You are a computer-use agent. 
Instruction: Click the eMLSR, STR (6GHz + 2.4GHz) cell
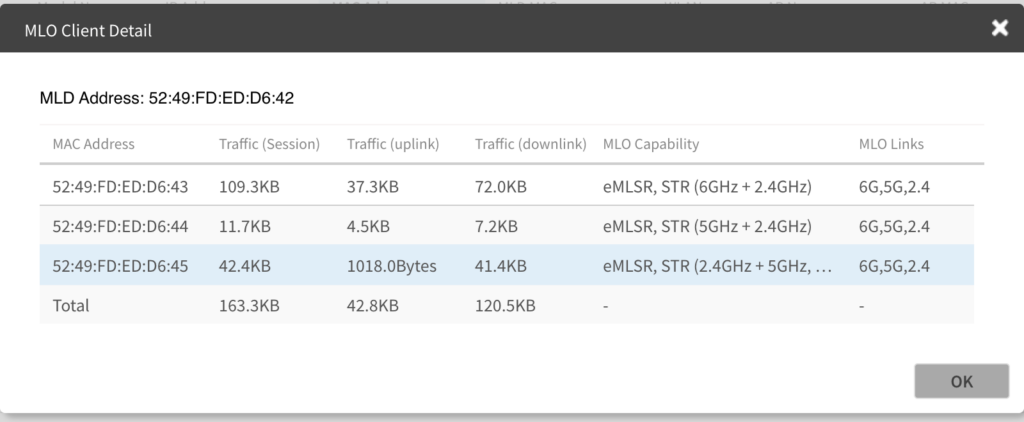coord(707,187)
